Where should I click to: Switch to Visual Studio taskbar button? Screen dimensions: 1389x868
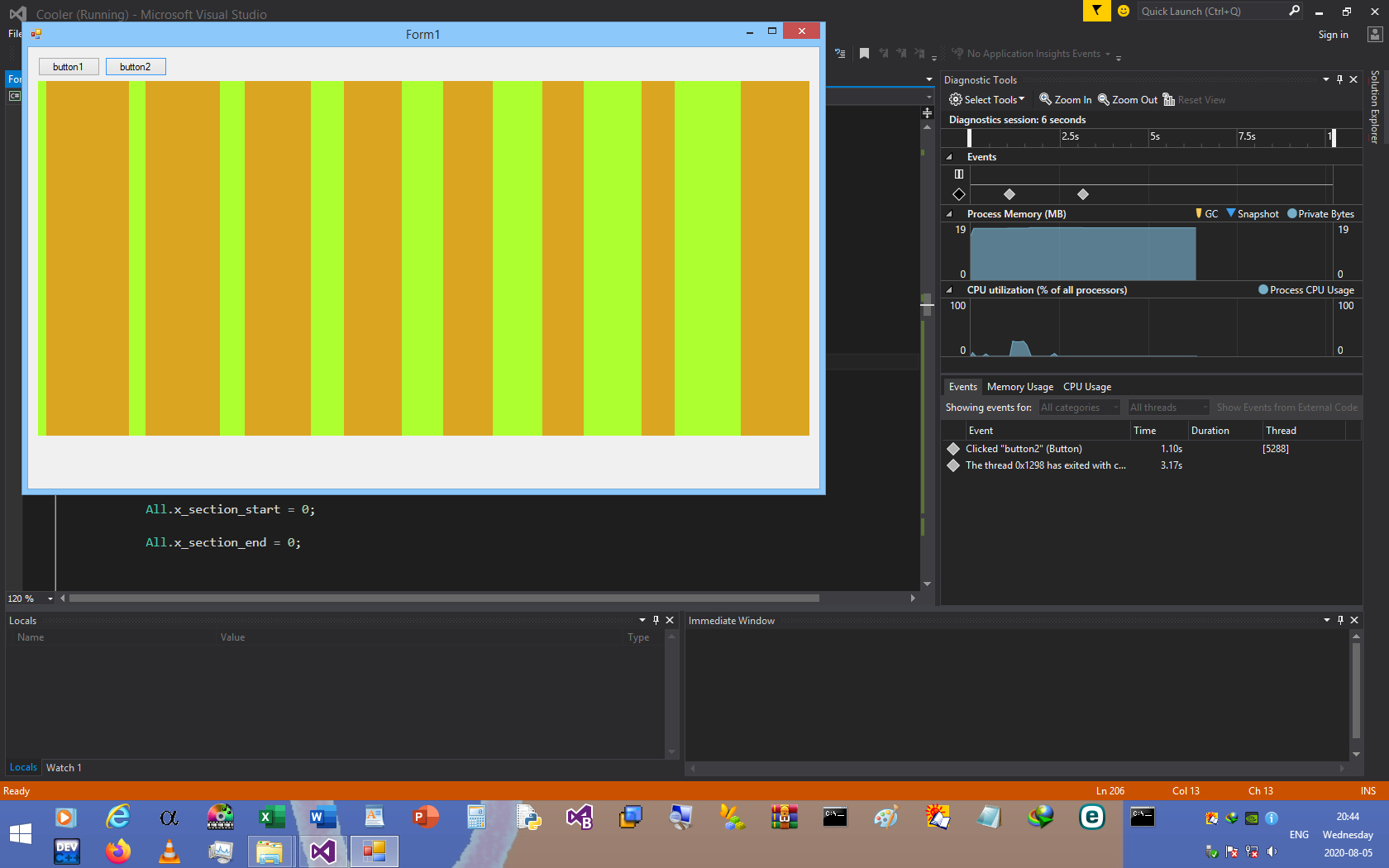coord(323,851)
